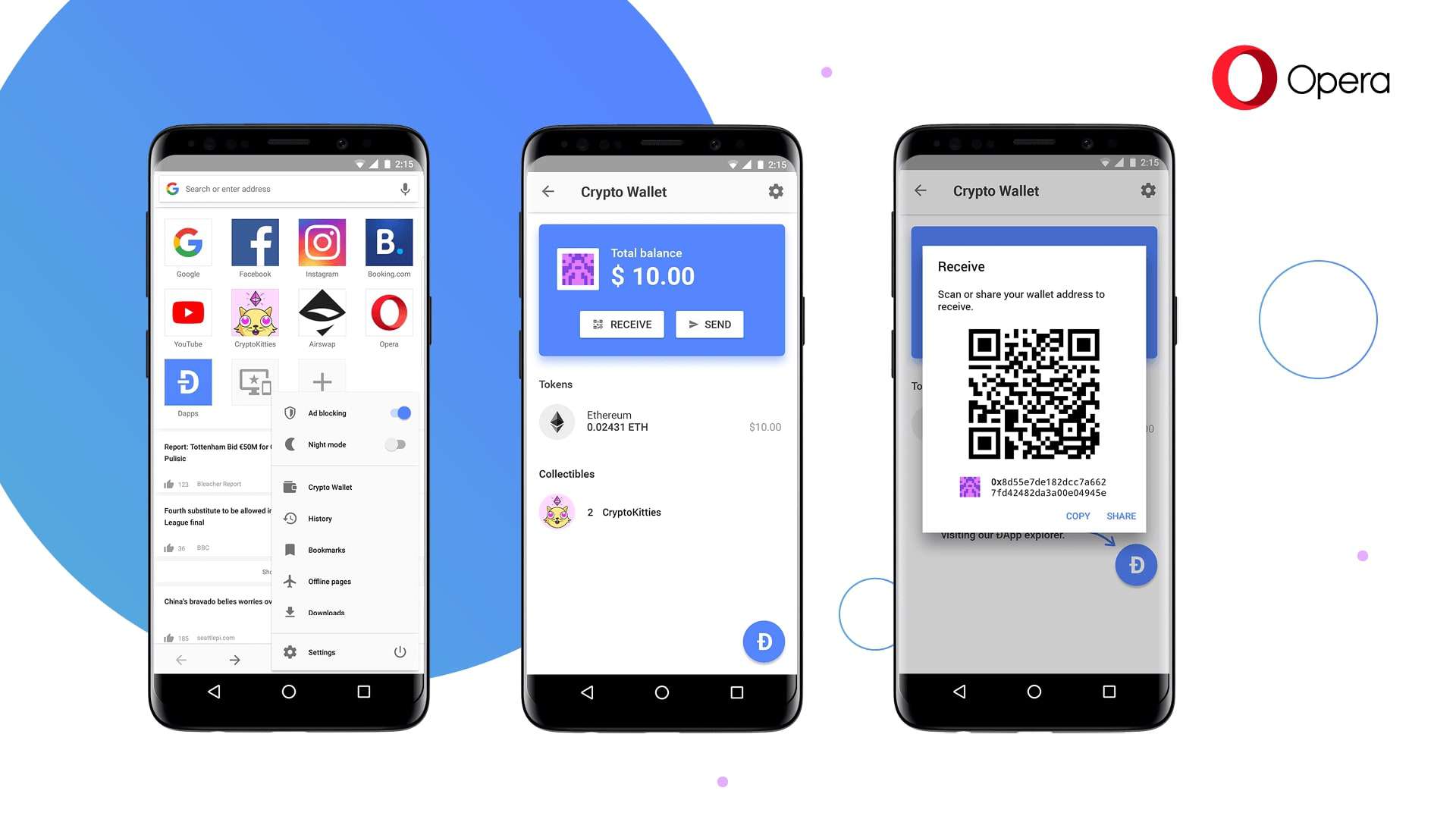Open the CryptoKitties collectible icon

[558, 512]
